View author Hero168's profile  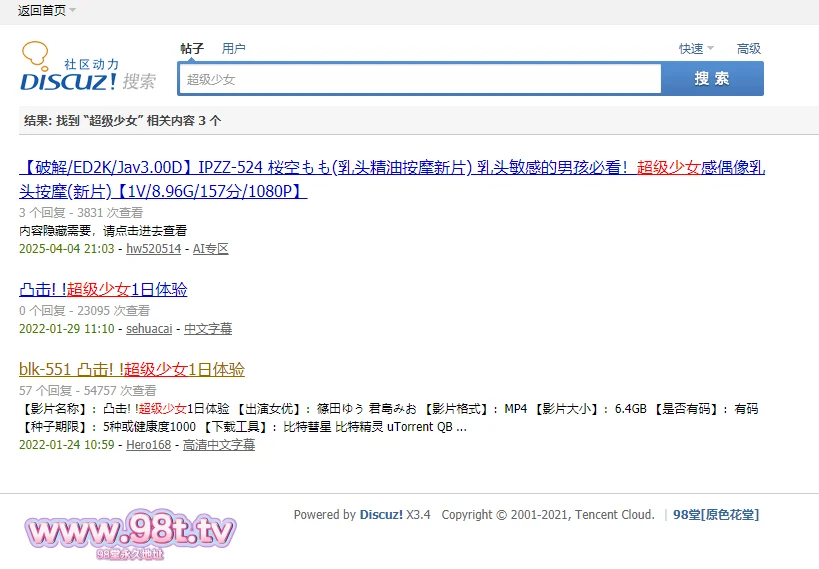(x=148, y=445)
